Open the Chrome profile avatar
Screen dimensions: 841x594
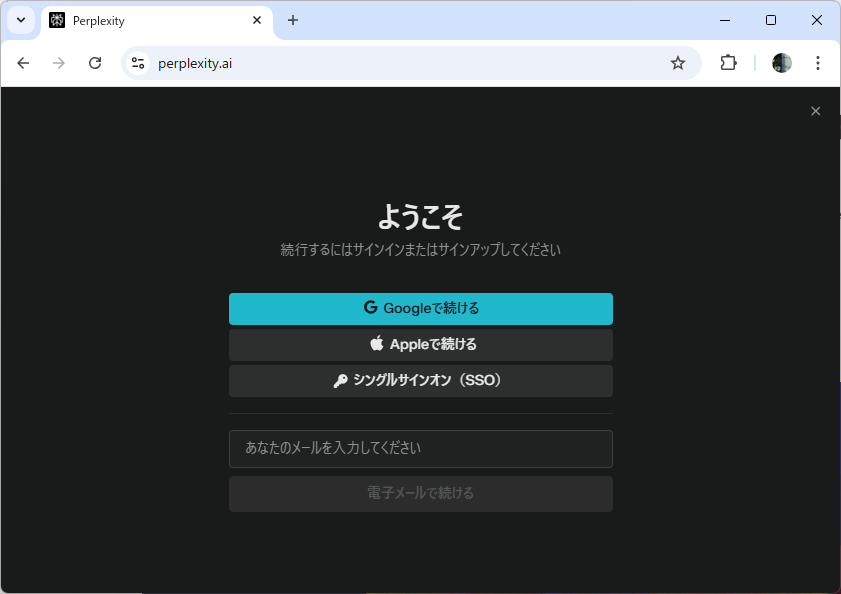pos(781,63)
